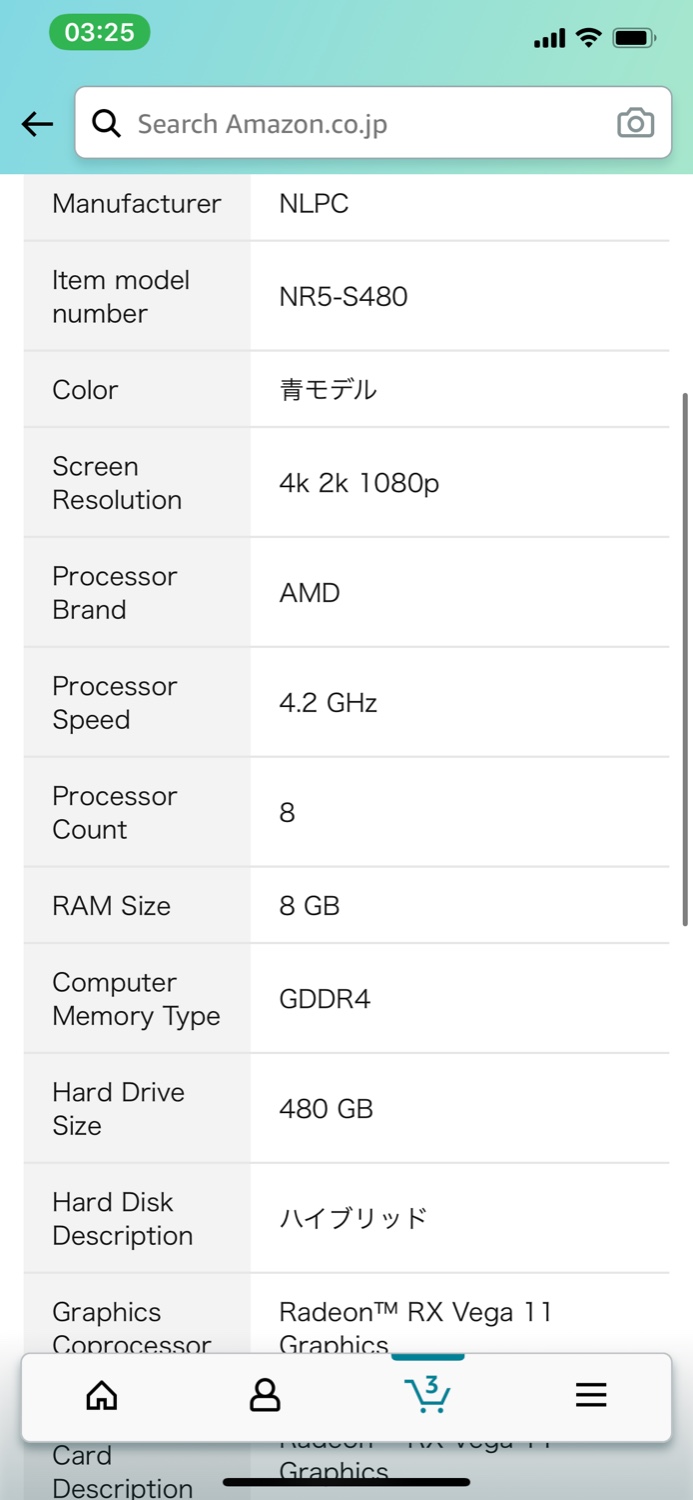Screen dimensions: 693x1500
Task: Tap the Wi-Fi status icon
Action: [x=589, y=38]
